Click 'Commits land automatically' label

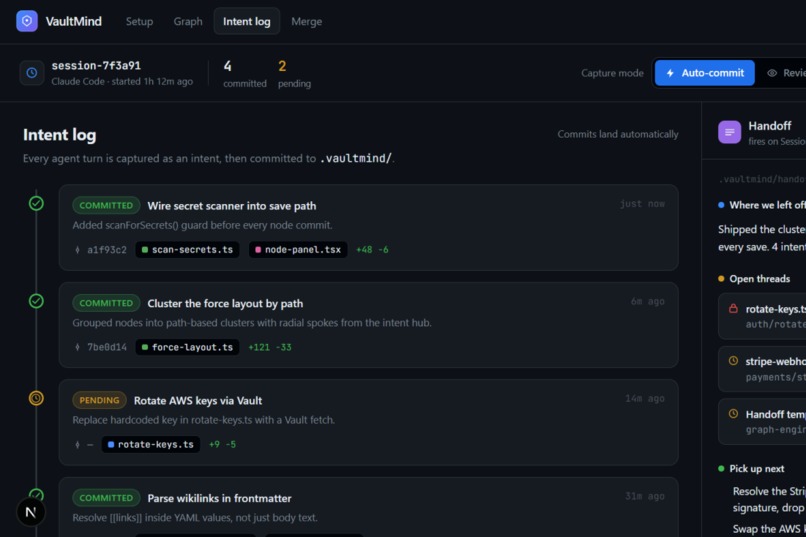click(x=618, y=134)
